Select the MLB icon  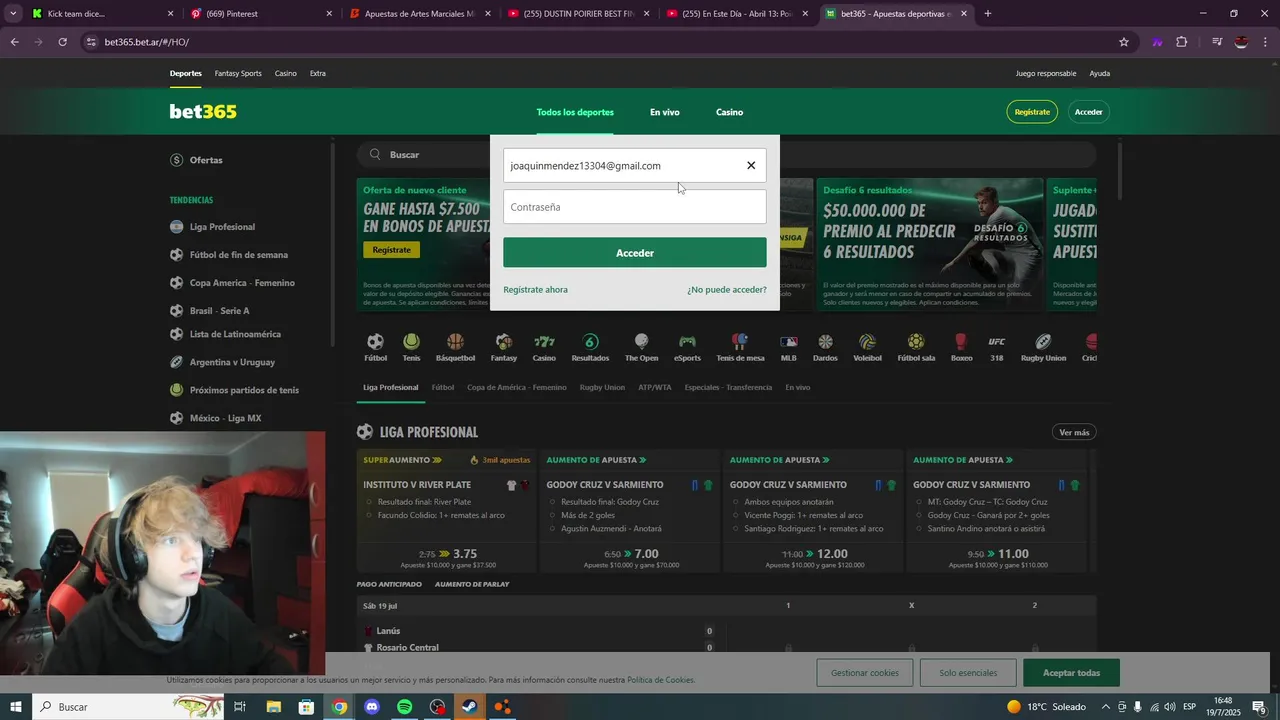[788, 347]
